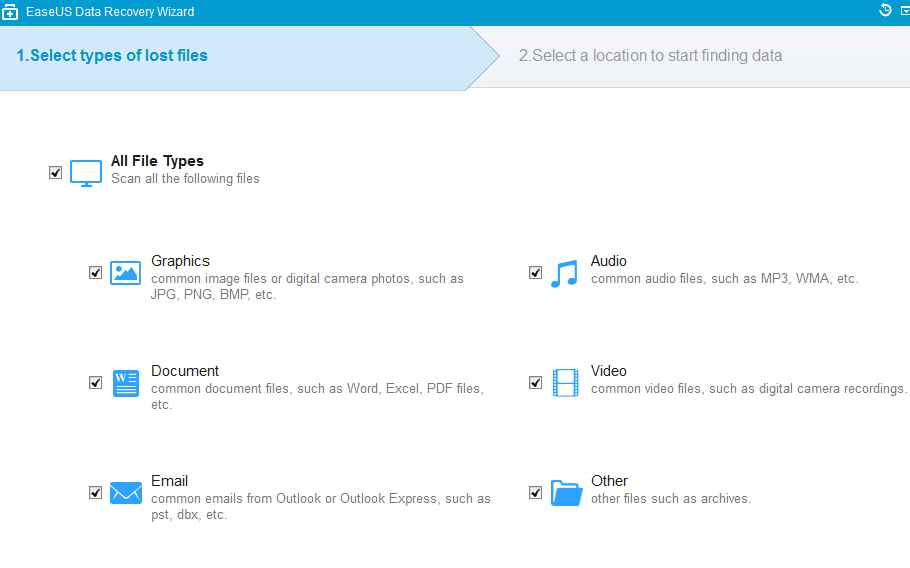Image resolution: width=910 pixels, height=568 pixels.
Task: Deselect the Email checkbox
Action: 96,492
